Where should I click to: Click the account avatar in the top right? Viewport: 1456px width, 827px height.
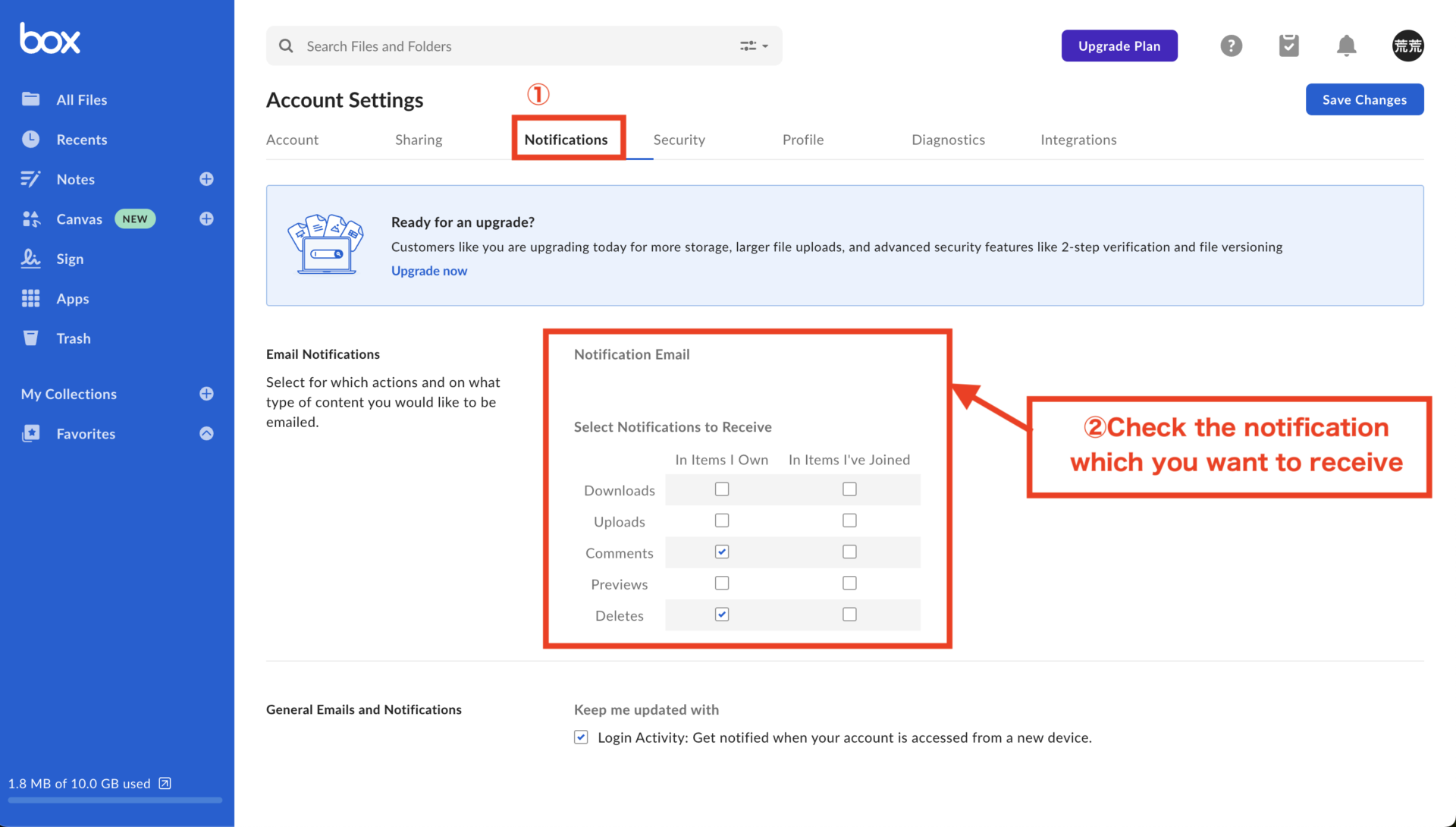point(1408,46)
